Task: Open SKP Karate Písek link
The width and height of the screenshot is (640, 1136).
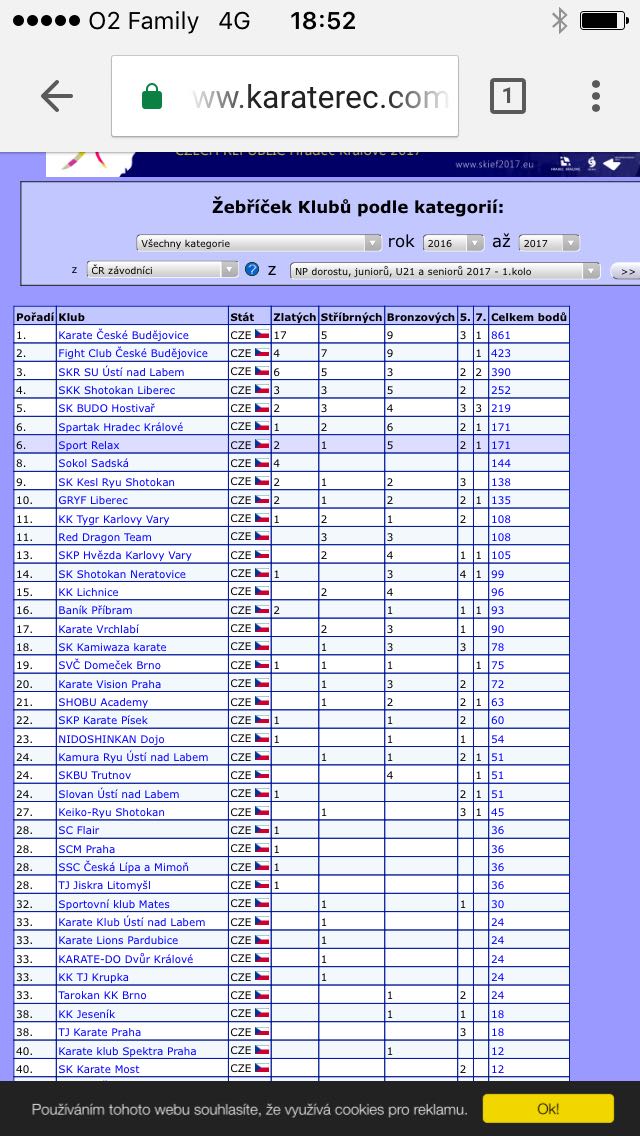Action: [x=103, y=720]
